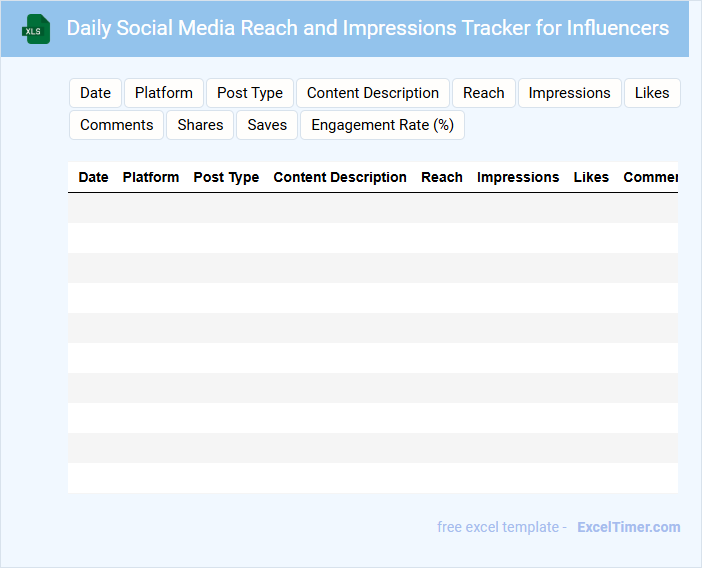Click the Platform table column header

point(151,177)
